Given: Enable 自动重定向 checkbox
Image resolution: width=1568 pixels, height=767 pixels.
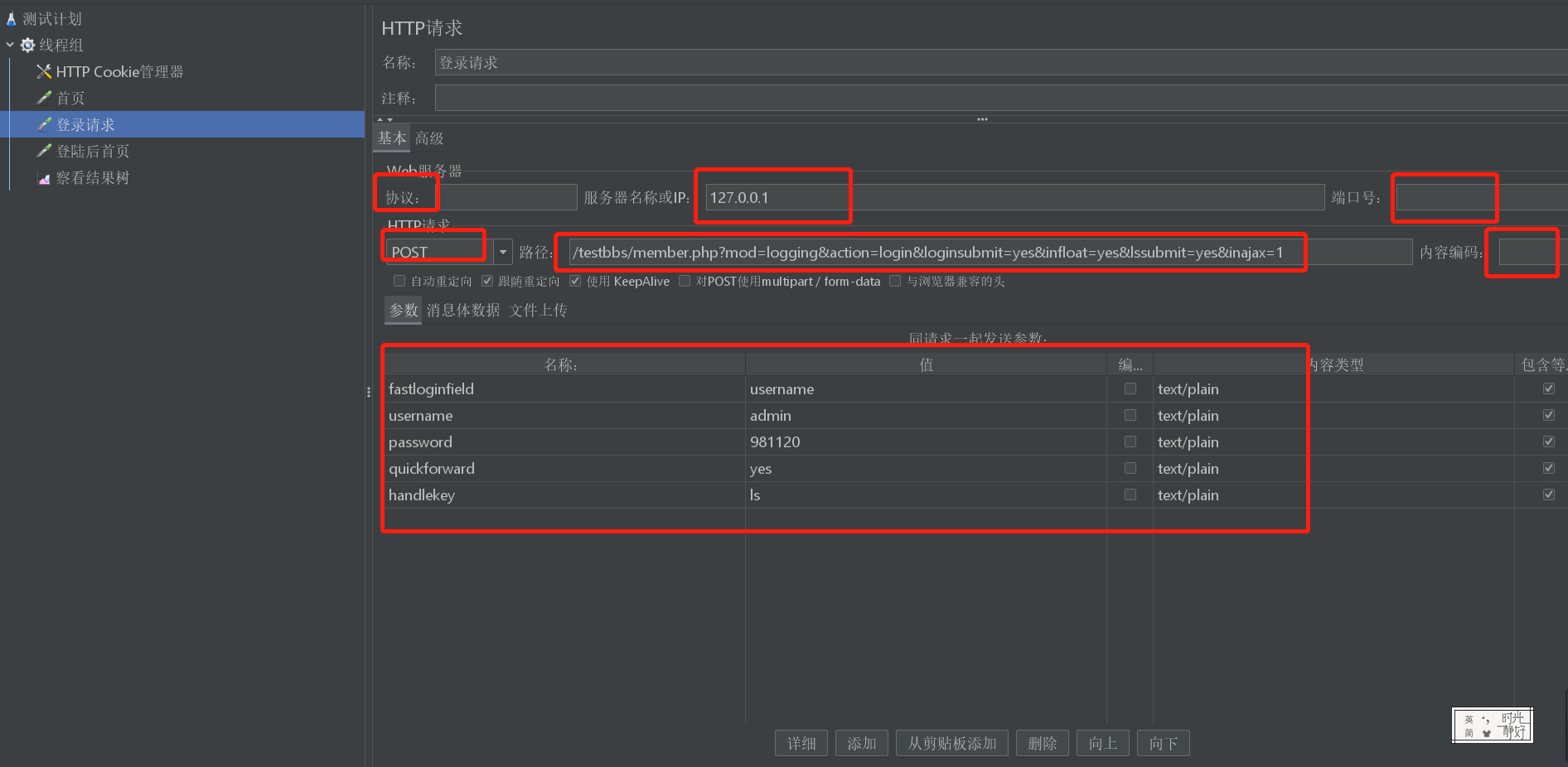Looking at the screenshot, I should click(x=399, y=281).
